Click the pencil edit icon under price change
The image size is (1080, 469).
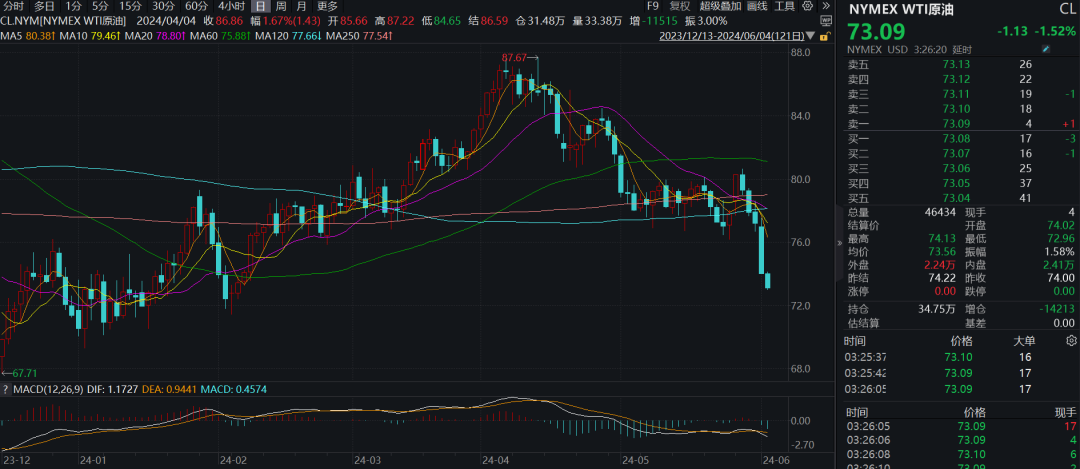coord(1045,49)
